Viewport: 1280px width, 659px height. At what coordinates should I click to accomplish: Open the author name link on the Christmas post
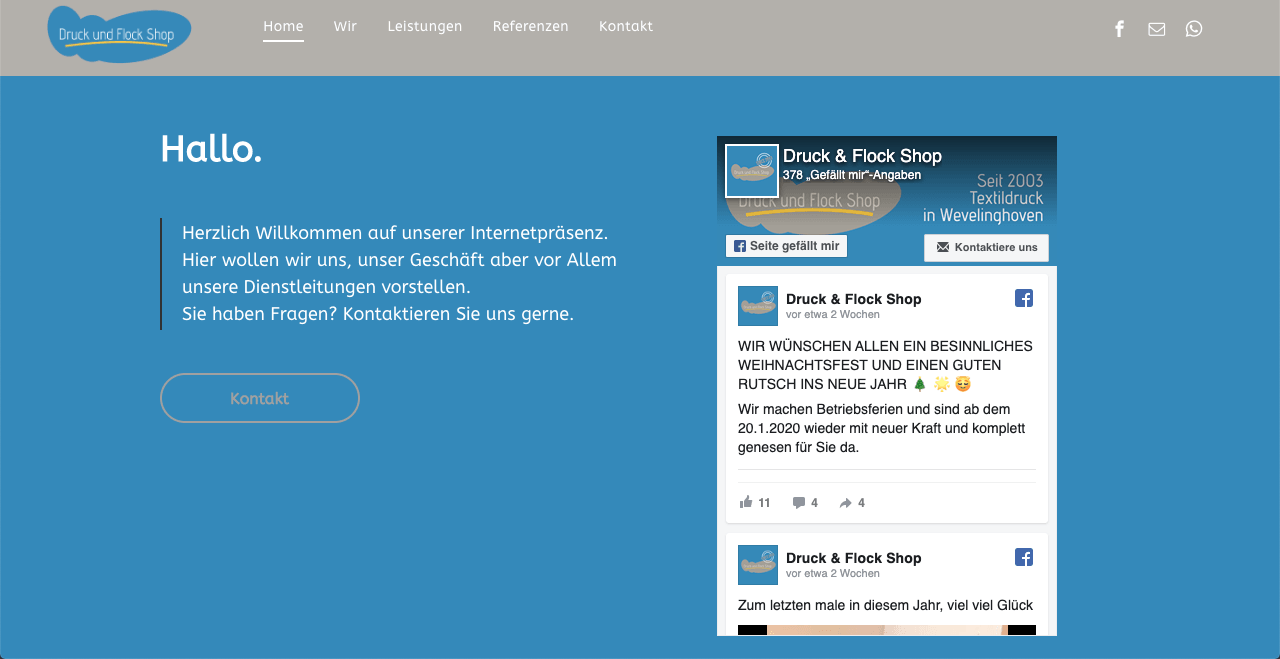pyautogui.click(x=854, y=299)
